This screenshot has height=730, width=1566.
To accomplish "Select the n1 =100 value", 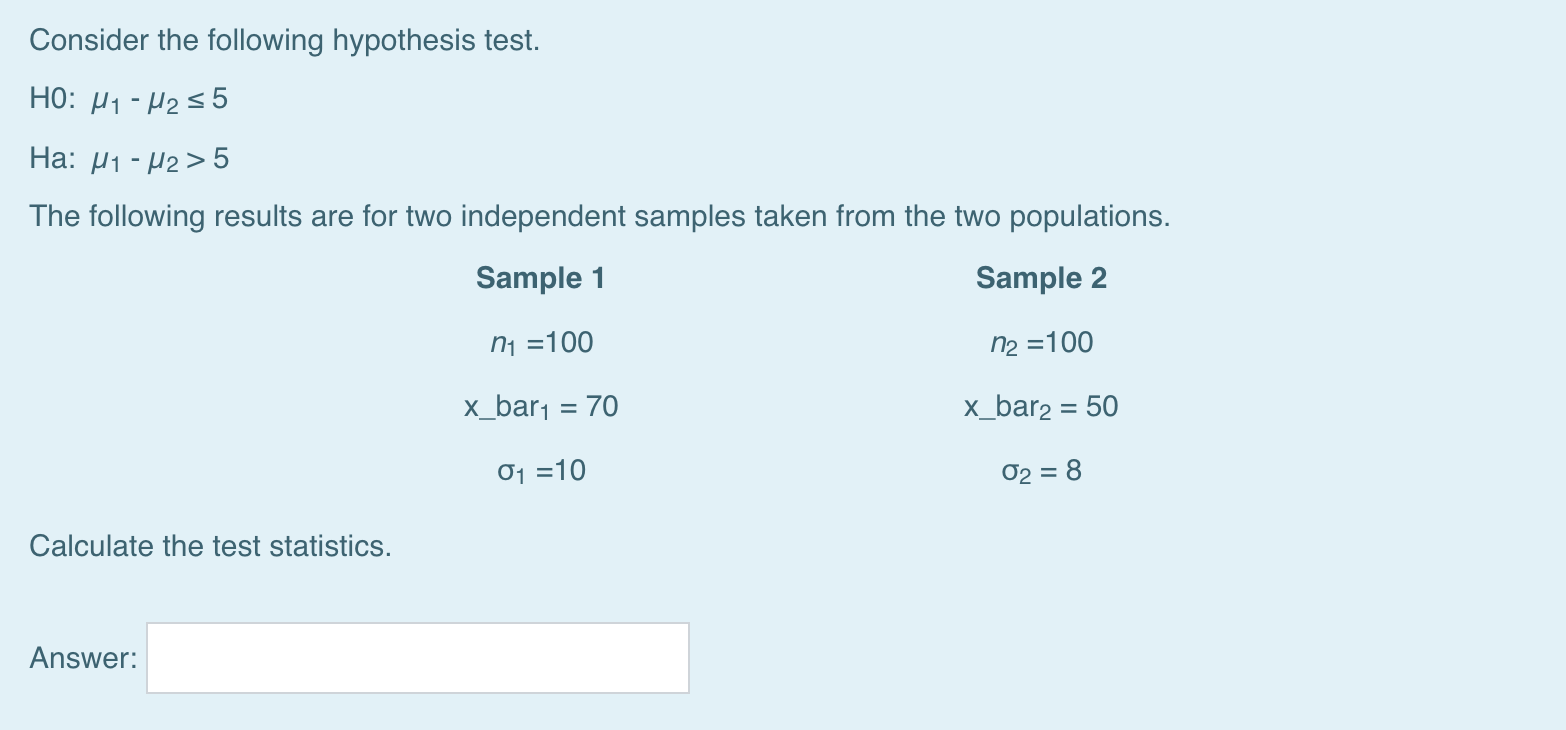I will [541, 342].
